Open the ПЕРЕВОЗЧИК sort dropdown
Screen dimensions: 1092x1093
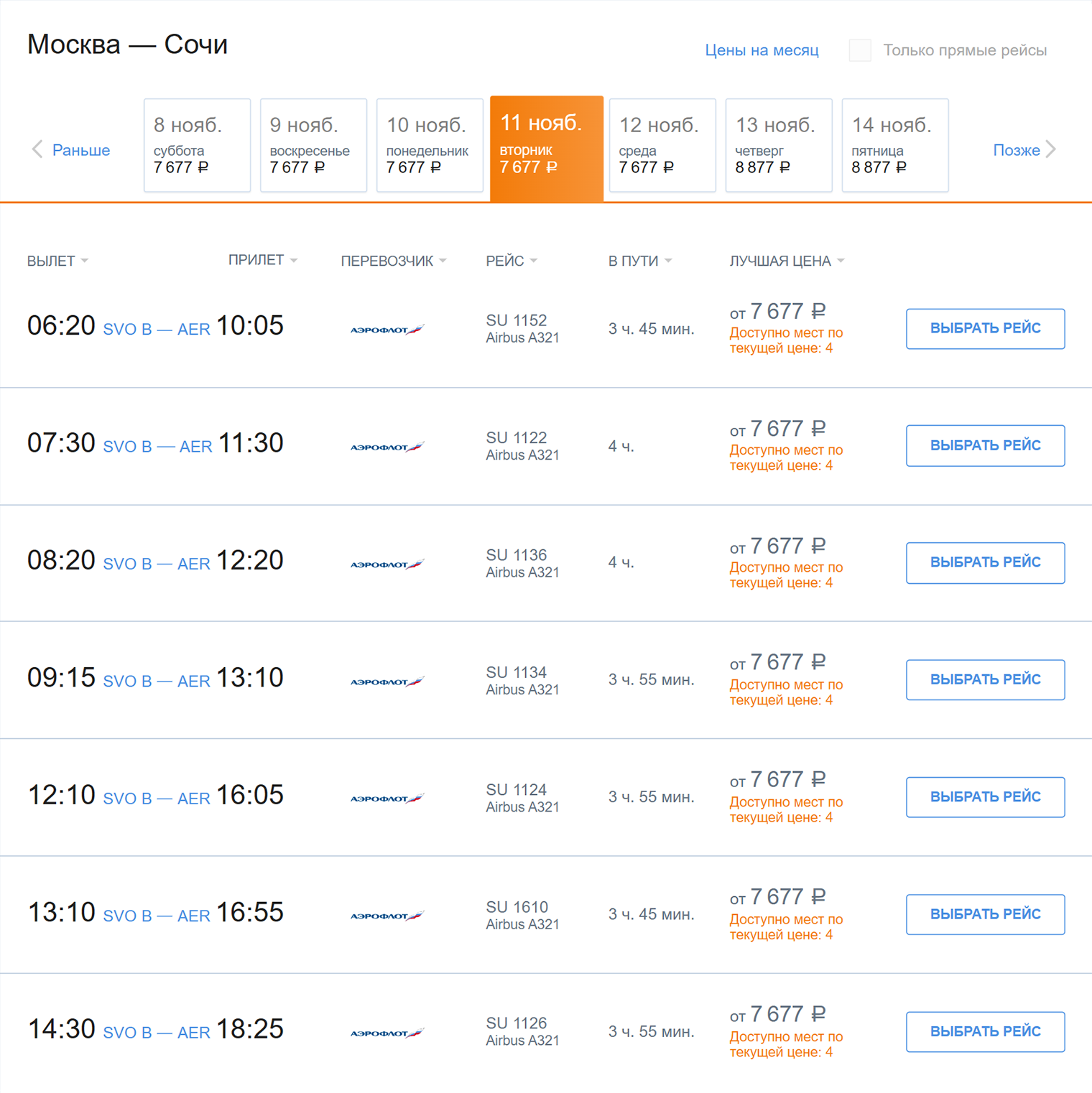[x=392, y=261]
